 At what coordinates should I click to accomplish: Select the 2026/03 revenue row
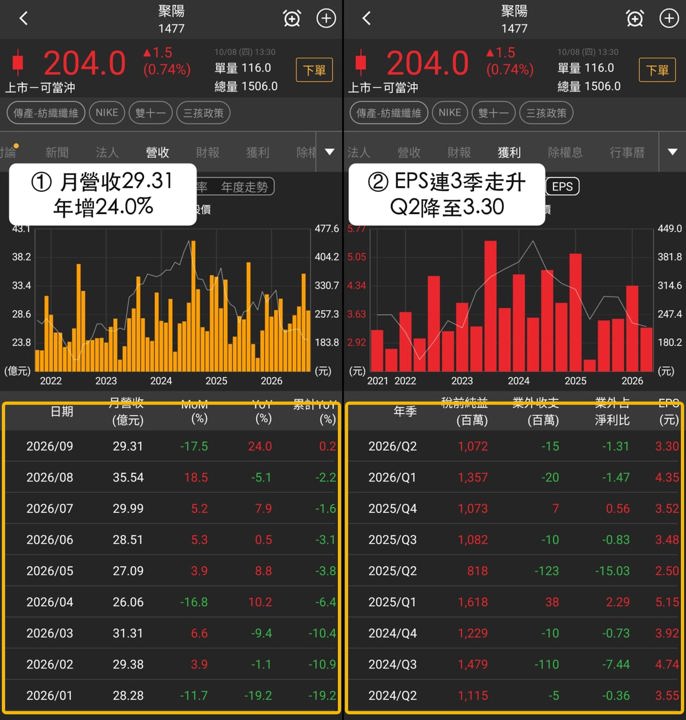[x=172, y=633]
